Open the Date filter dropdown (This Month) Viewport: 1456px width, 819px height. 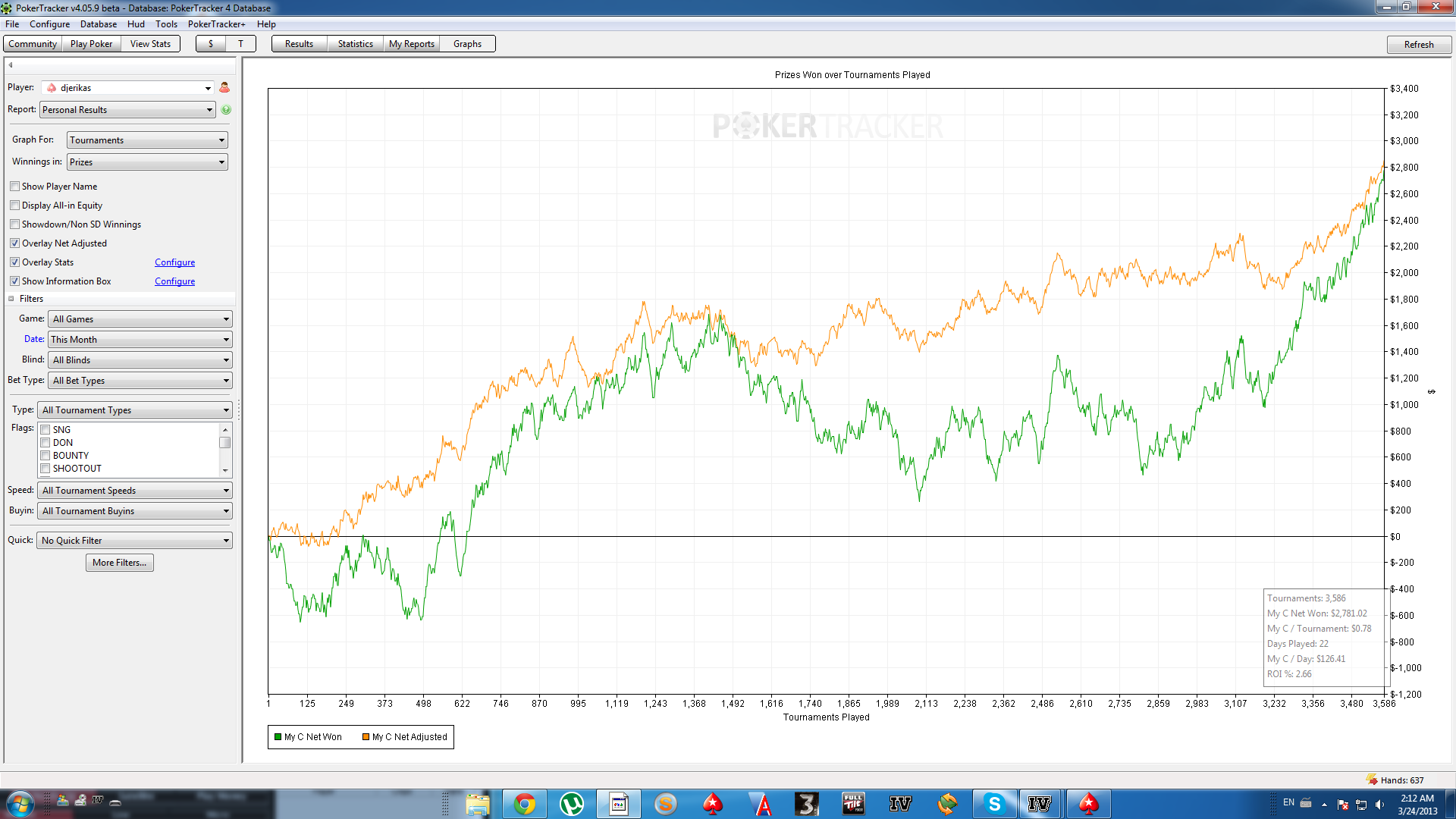(x=140, y=340)
